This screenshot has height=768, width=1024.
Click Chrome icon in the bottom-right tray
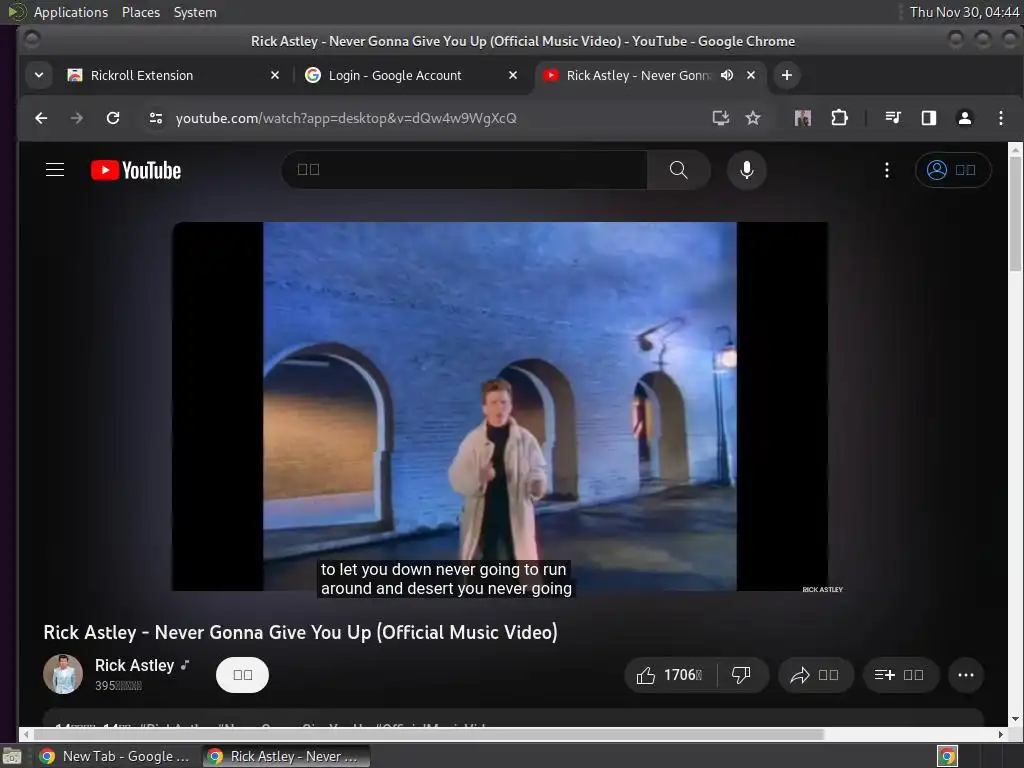pyautogui.click(x=947, y=756)
